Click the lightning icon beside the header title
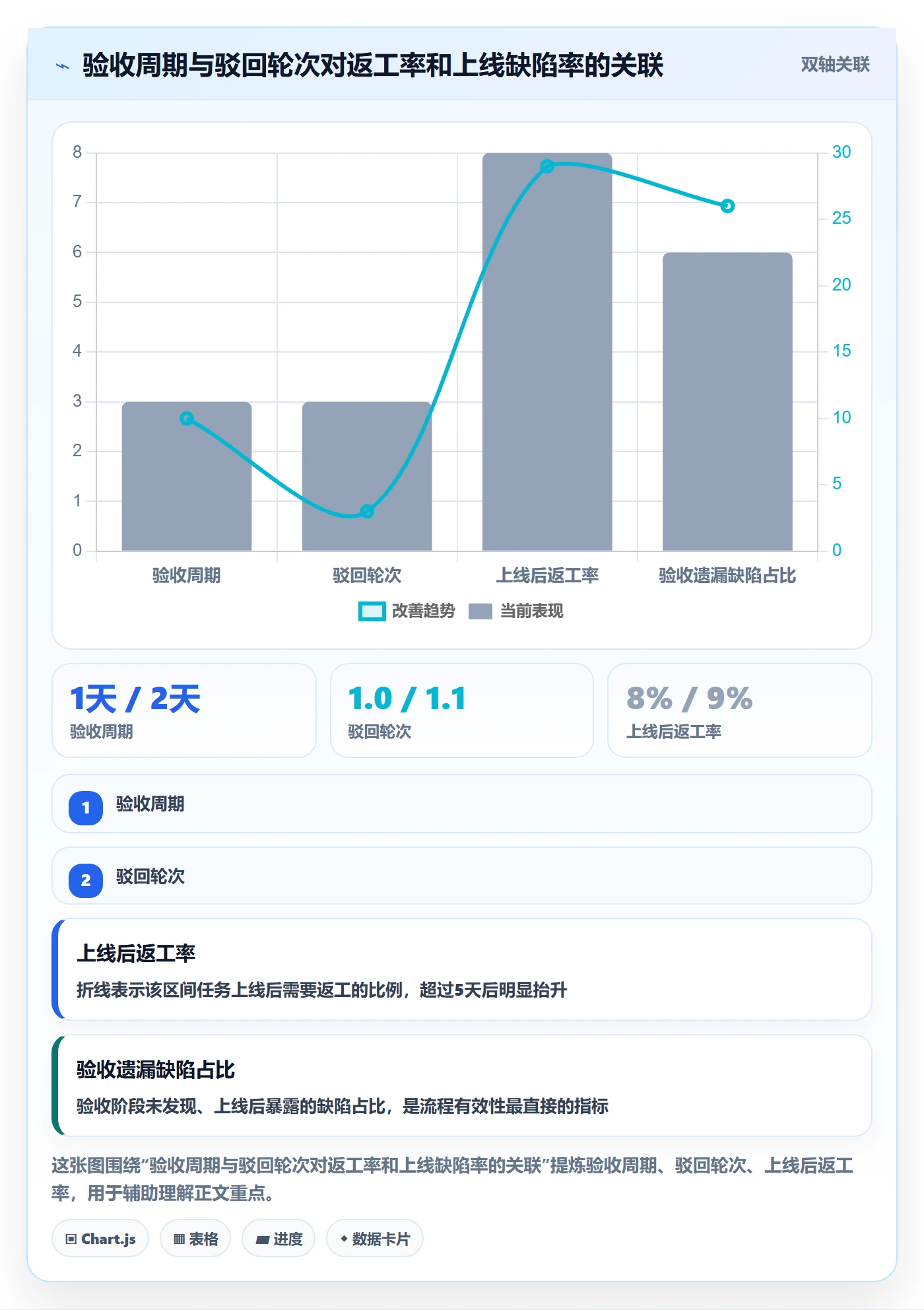Screen dimensions: 924x1310 pos(63,66)
